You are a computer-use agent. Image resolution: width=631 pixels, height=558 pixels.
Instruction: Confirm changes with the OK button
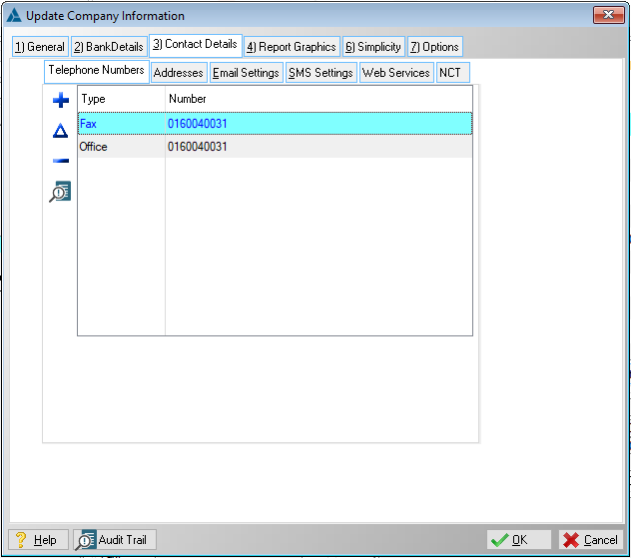519,540
